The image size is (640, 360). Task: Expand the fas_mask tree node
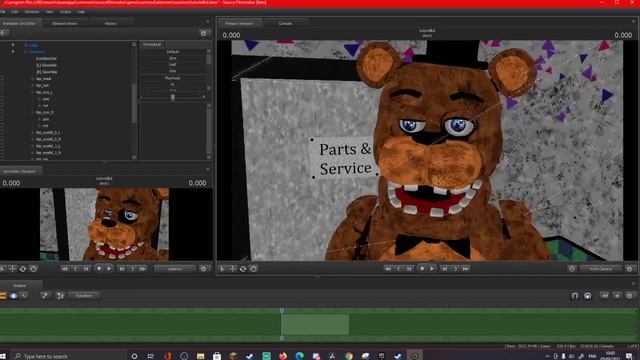pos(33,79)
